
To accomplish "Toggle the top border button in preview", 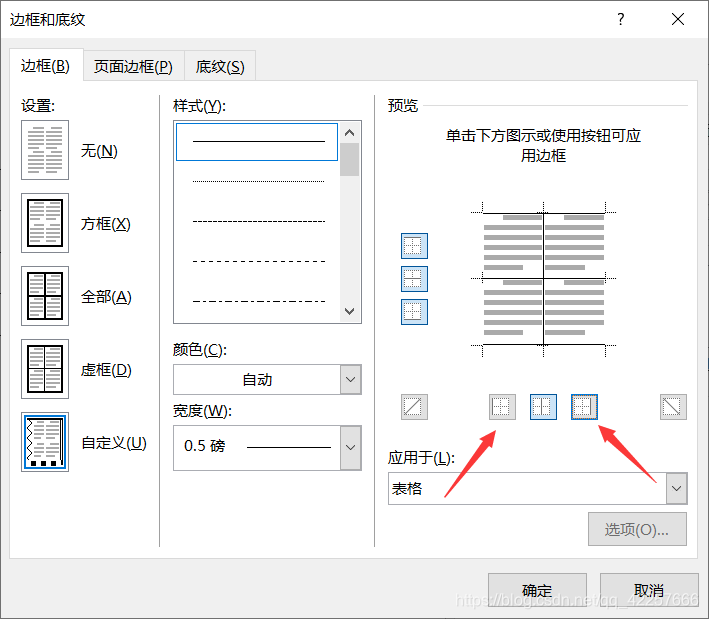I will click(414, 246).
